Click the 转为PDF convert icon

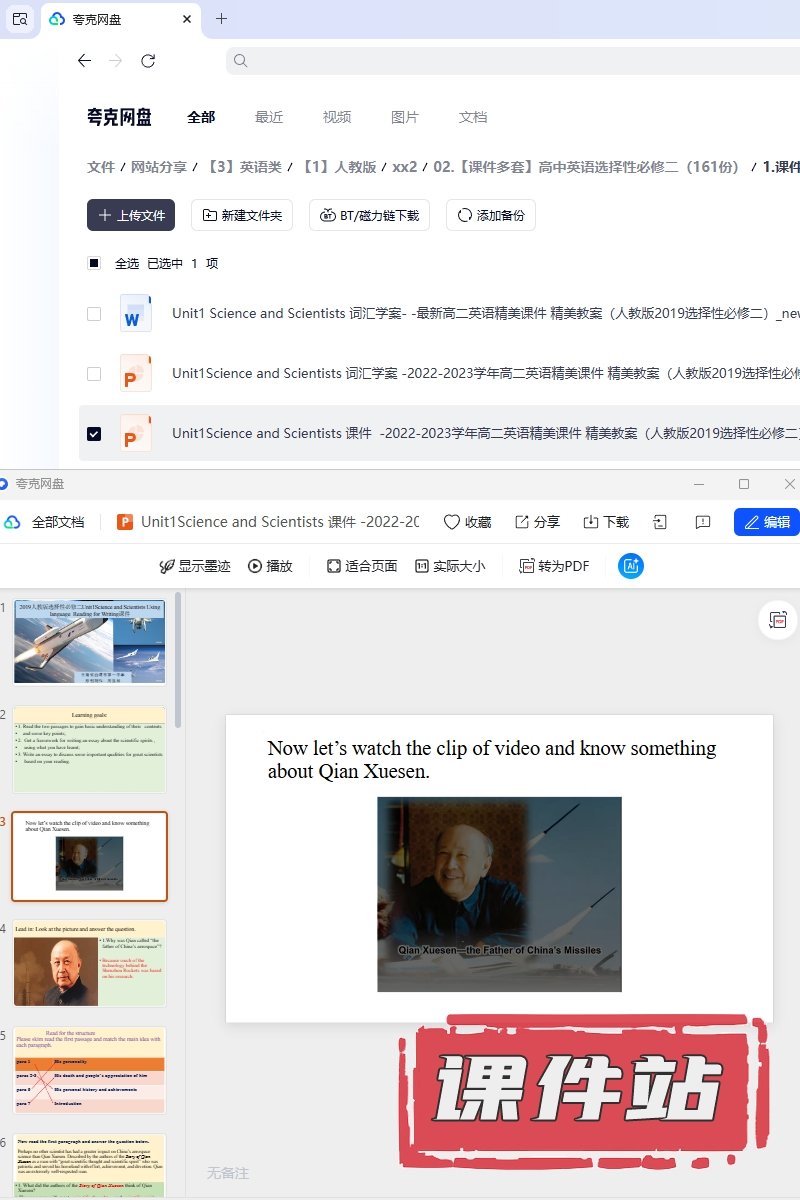[527, 566]
